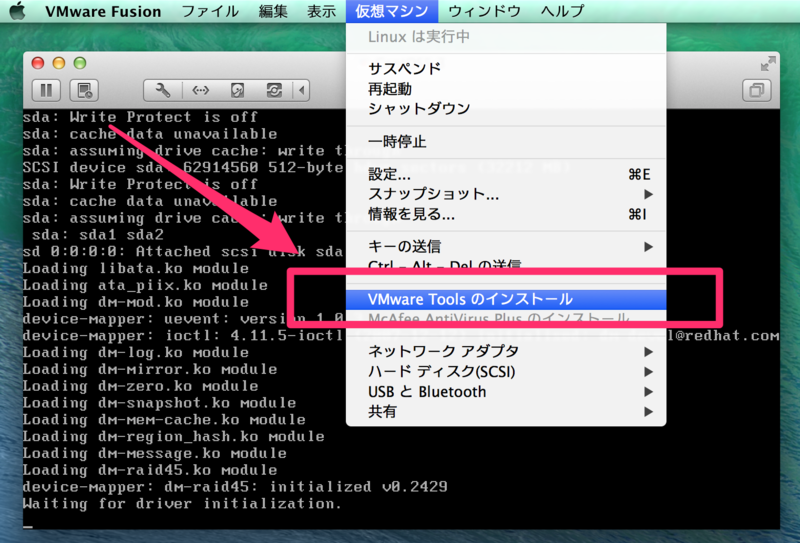The height and width of the screenshot is (543, 800).
Task: Click console line 'Loading dm-message.ko module'
Action: tap(155, 454)
